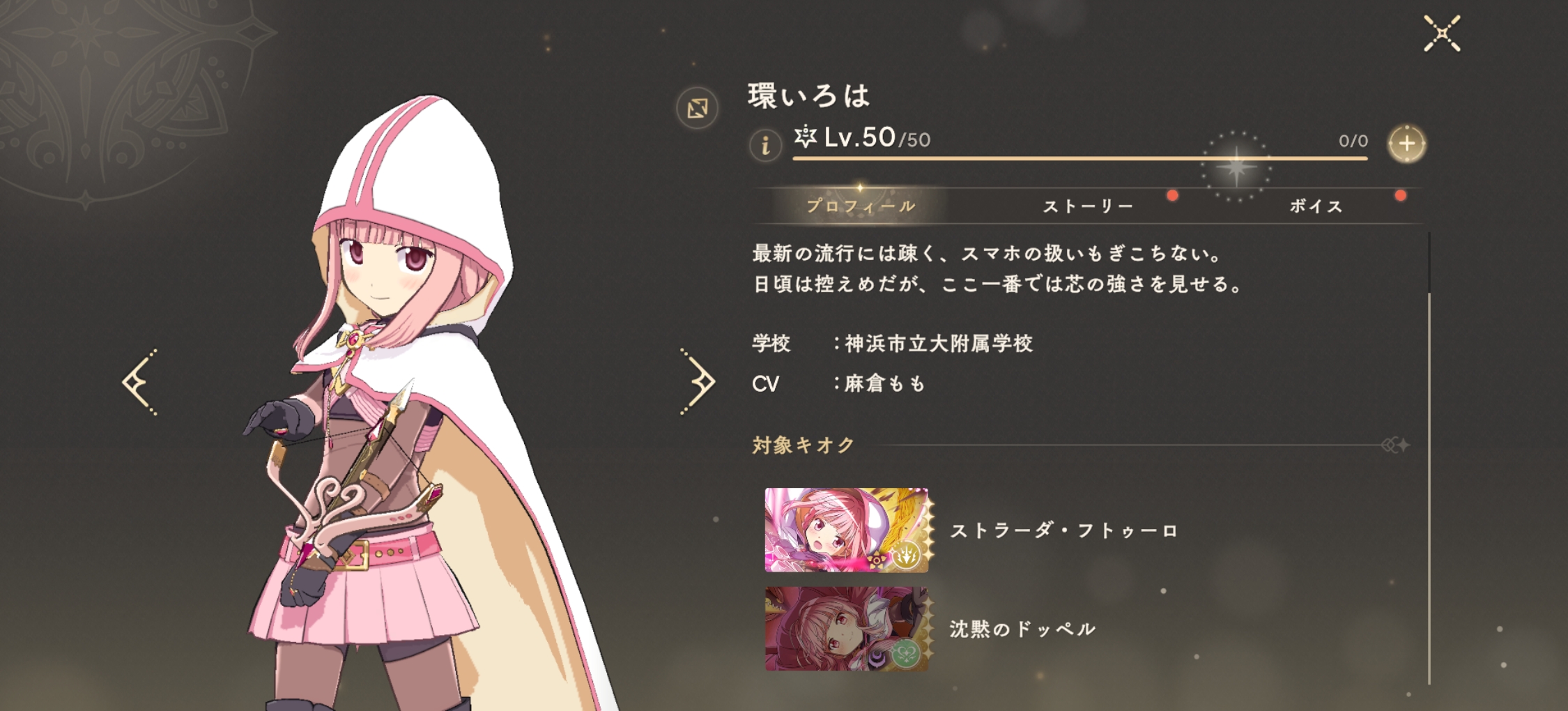Open the 沈黙のドッペル memory thumbnail

(847, 629)
